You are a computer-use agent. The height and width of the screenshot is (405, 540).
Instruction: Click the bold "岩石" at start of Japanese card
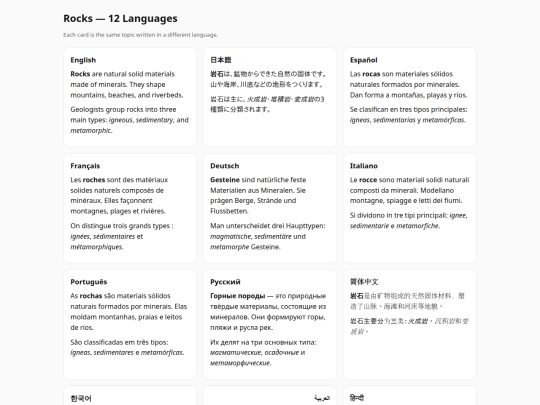point(217,74)
